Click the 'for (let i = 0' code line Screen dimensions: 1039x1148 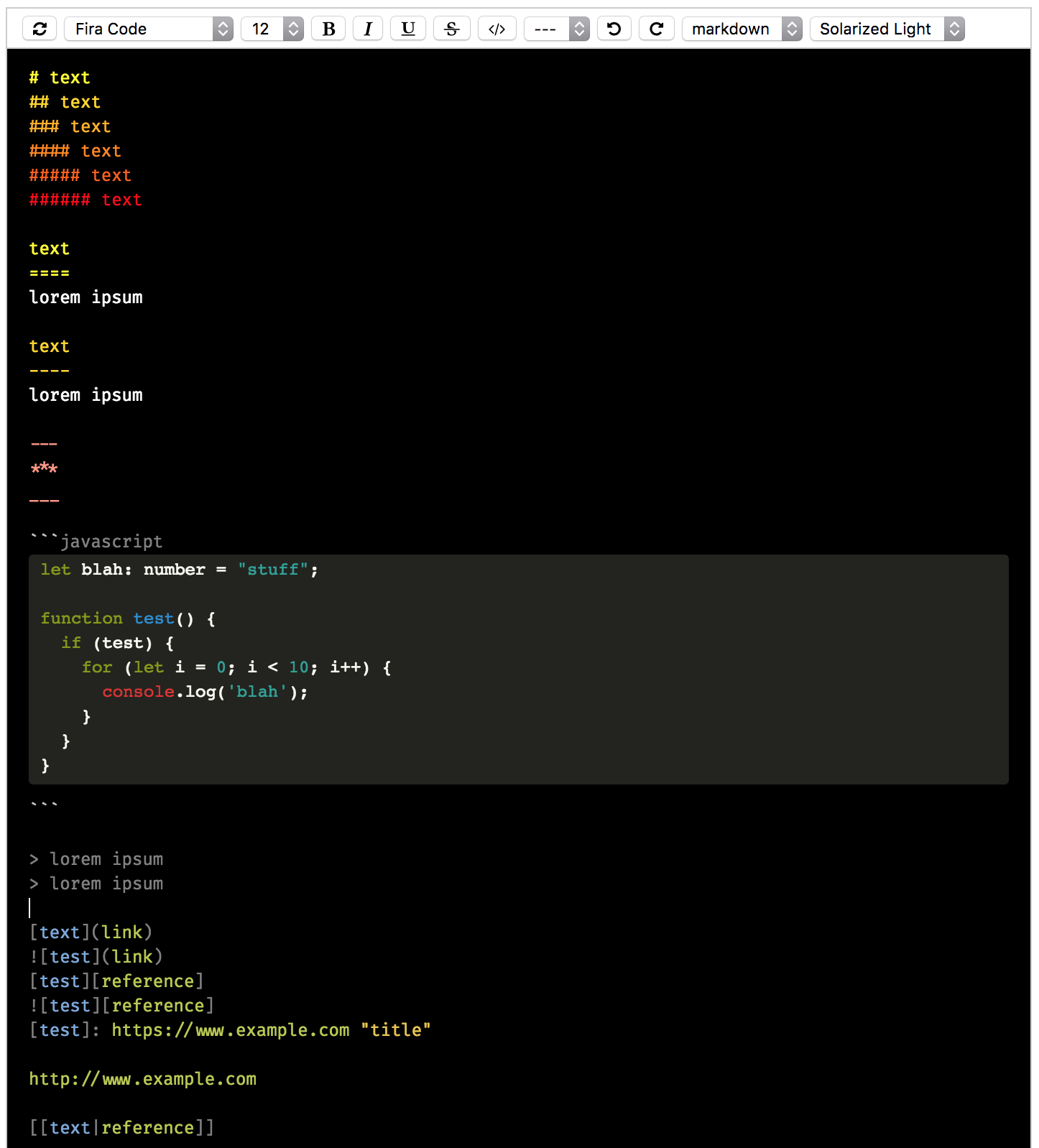(236, 667)
